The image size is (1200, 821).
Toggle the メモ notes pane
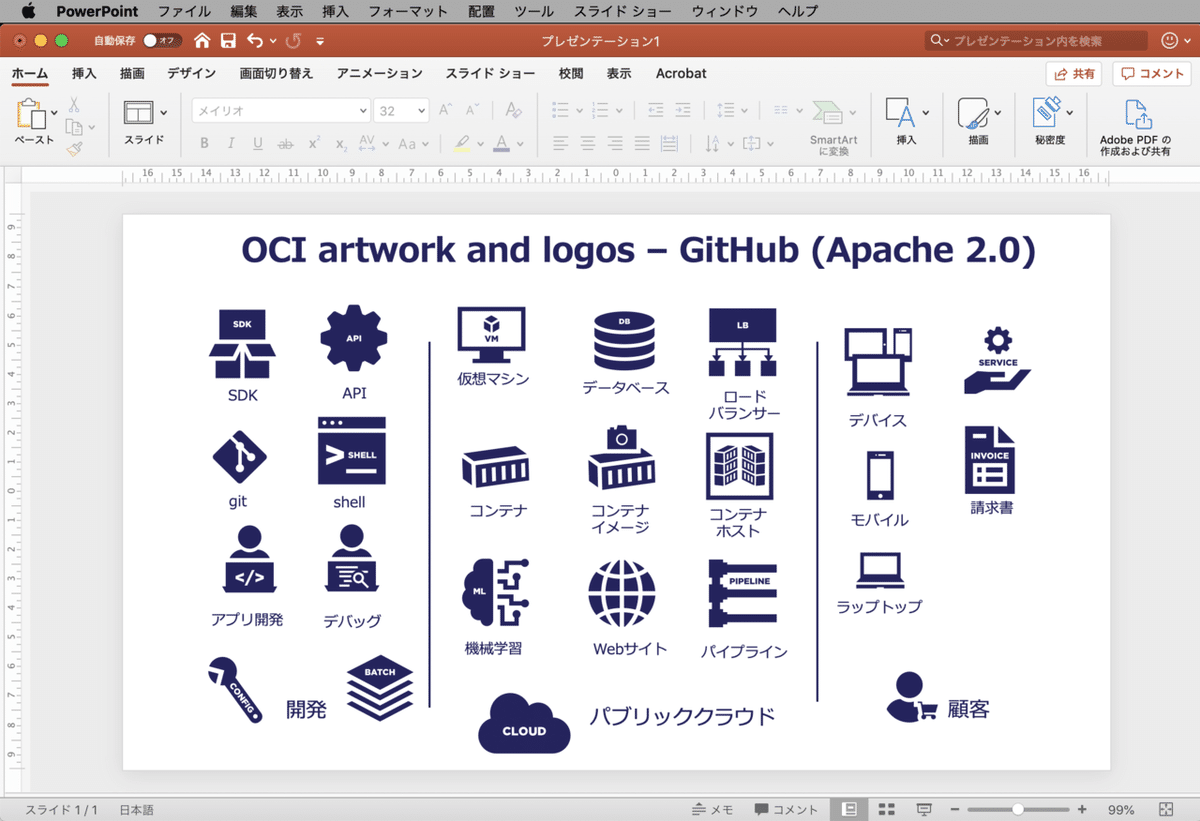(714, 809)
